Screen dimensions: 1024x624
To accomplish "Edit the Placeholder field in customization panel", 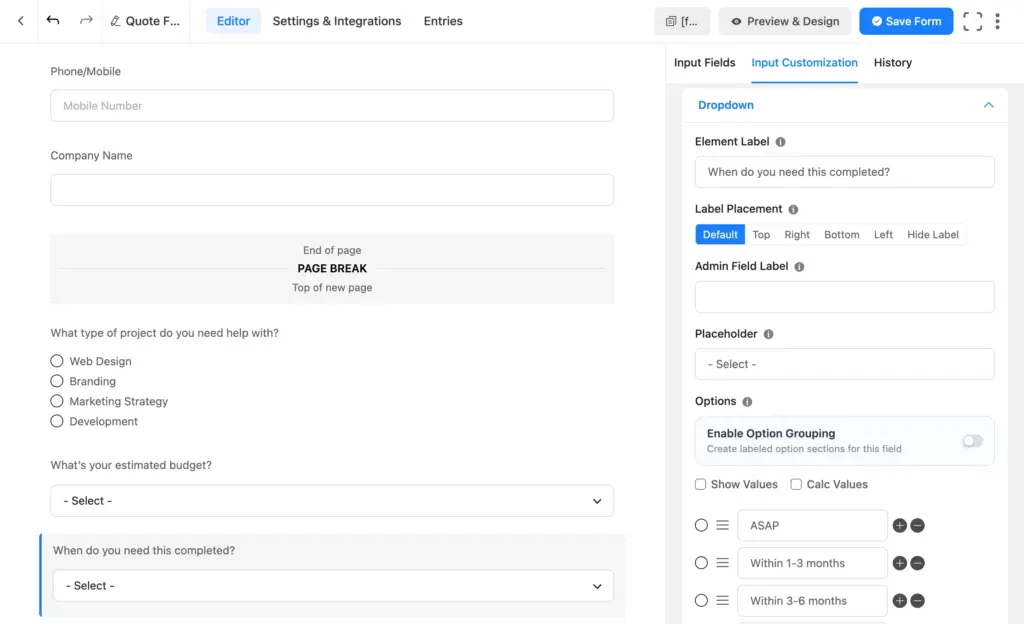I will point(844,364).
